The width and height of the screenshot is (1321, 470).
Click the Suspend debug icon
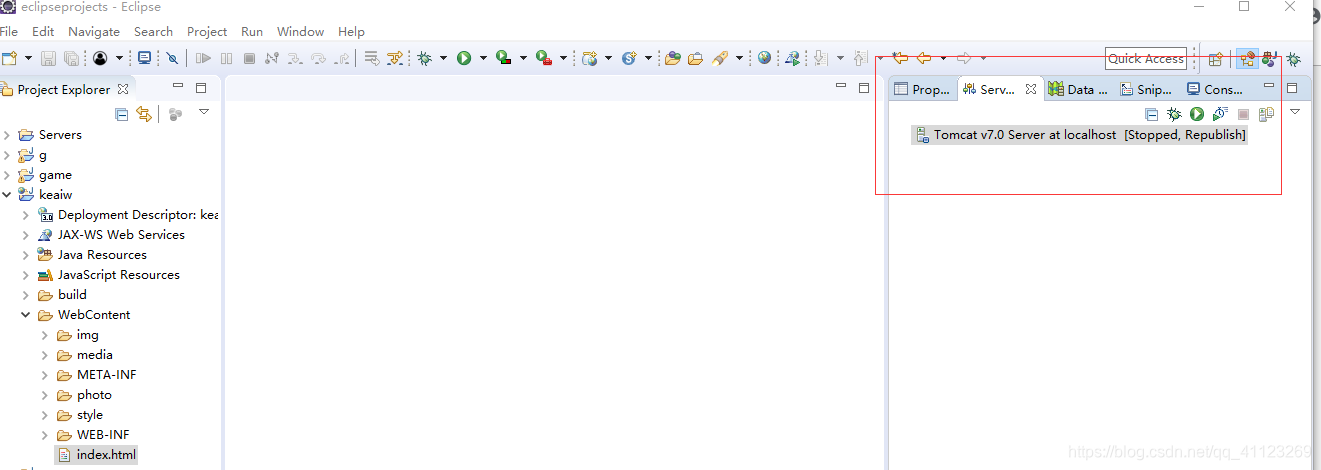226,58
